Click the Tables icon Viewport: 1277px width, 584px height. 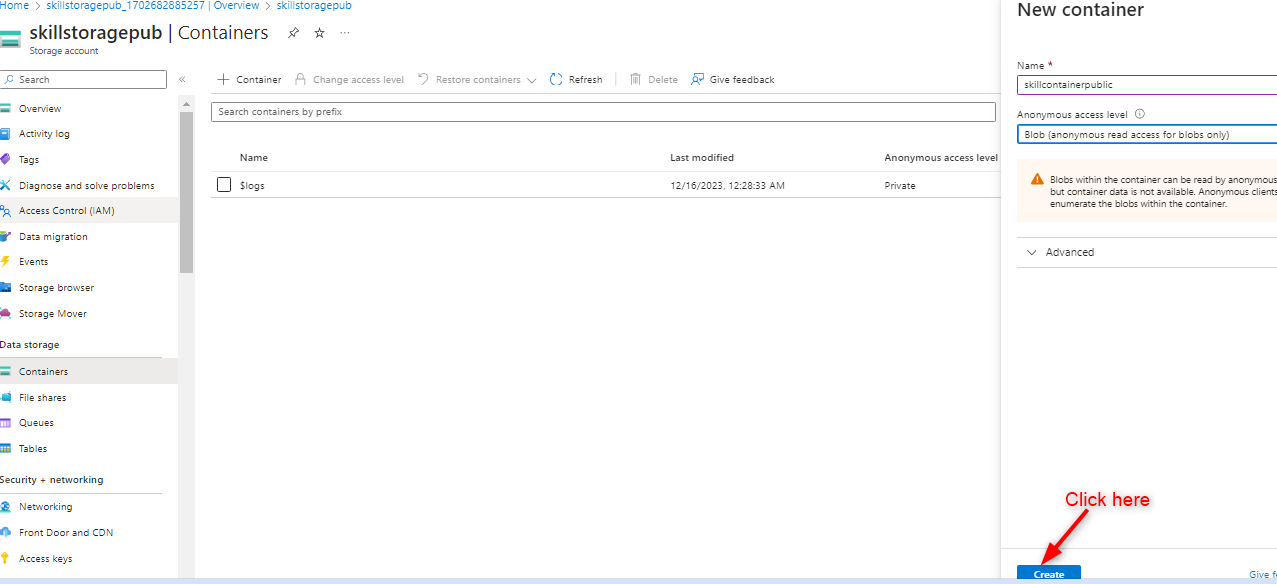[x=6, y=449]
